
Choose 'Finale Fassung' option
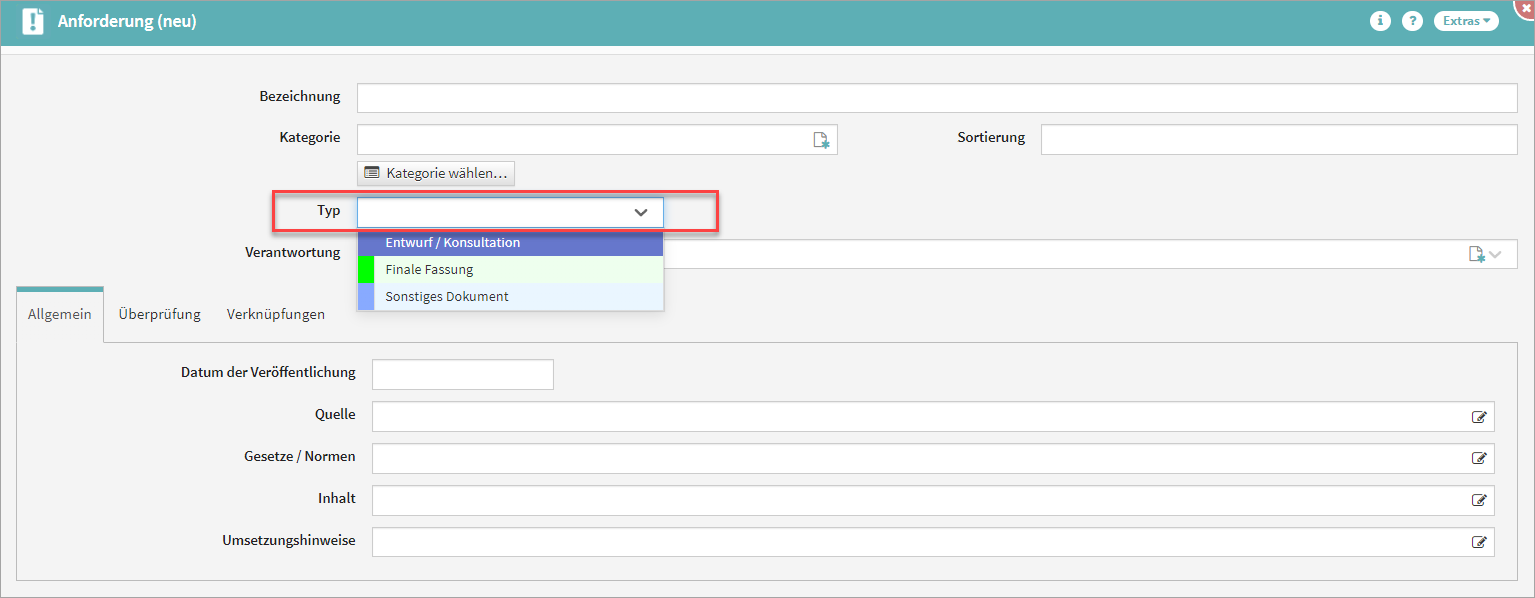[510, 270]
